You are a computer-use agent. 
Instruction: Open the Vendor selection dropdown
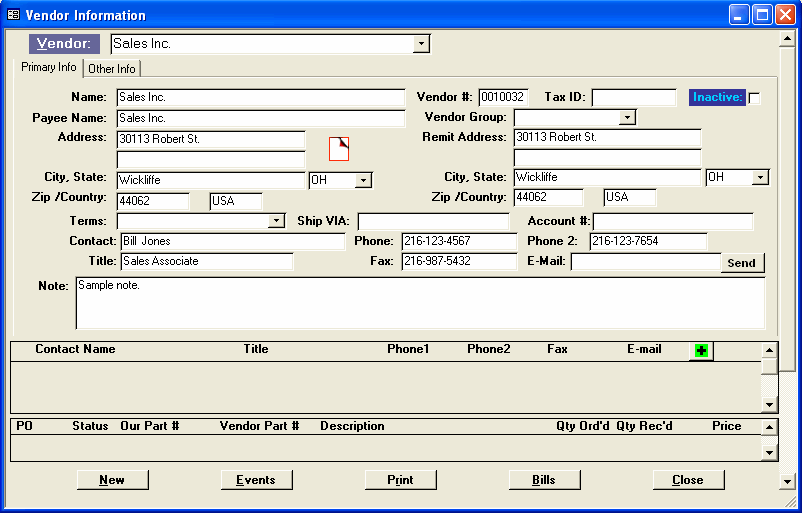coord(421,44)
